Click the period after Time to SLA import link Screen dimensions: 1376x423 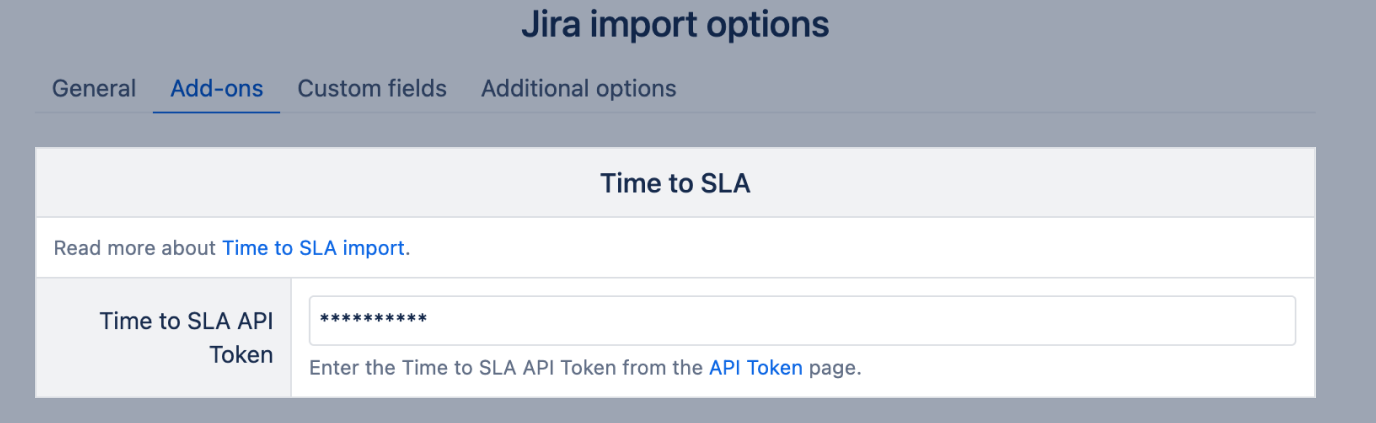point(408,249)
